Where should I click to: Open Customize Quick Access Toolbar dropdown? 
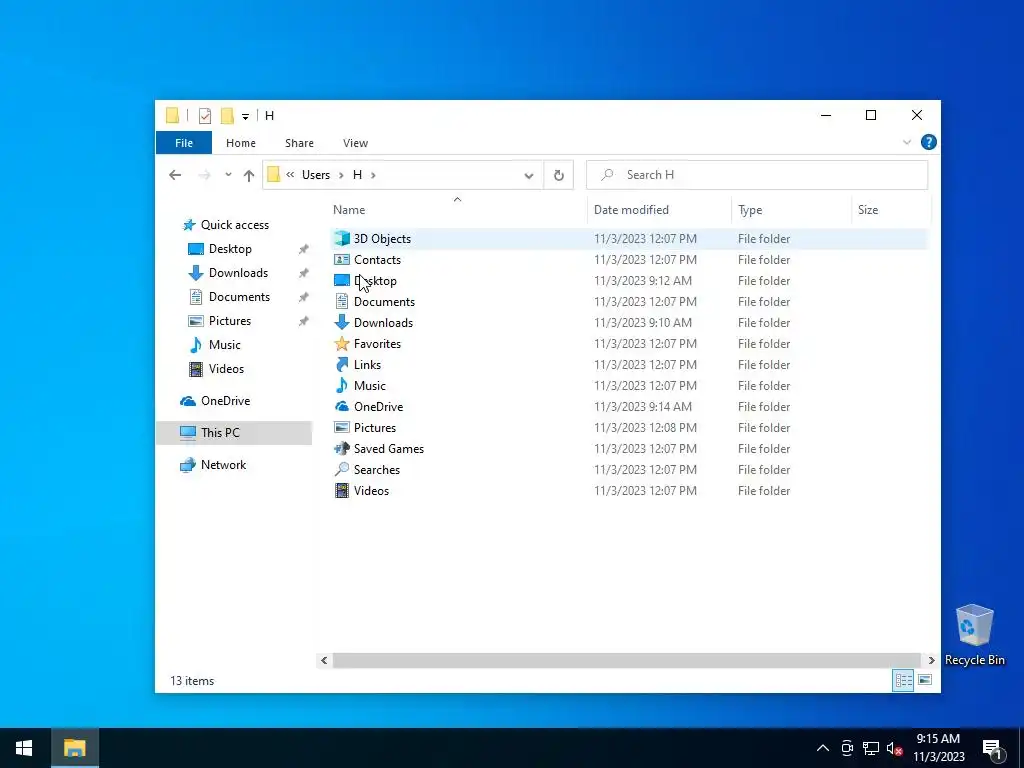pos(245,116)
